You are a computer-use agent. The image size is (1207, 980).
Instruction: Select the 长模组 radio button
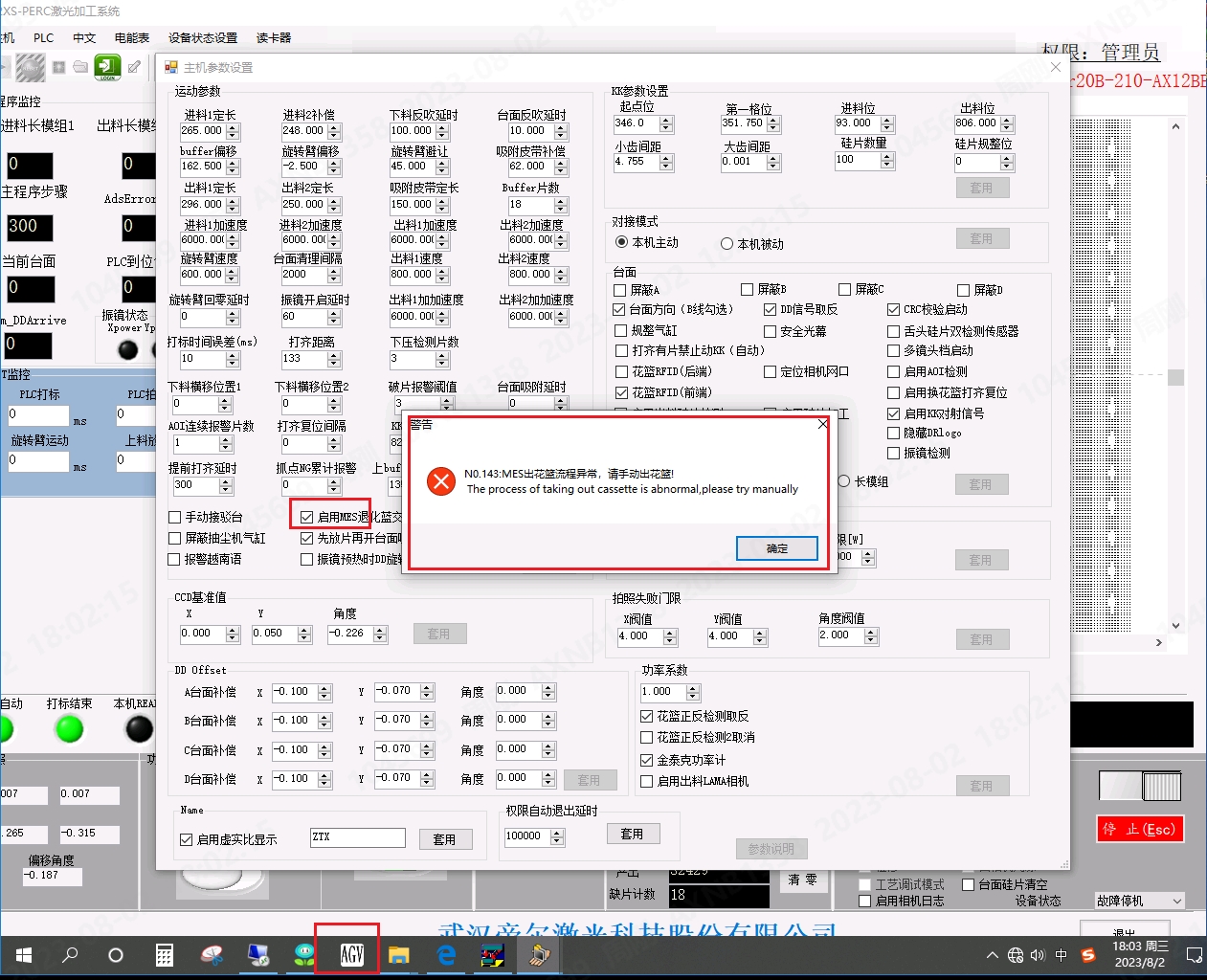point(844,481)
